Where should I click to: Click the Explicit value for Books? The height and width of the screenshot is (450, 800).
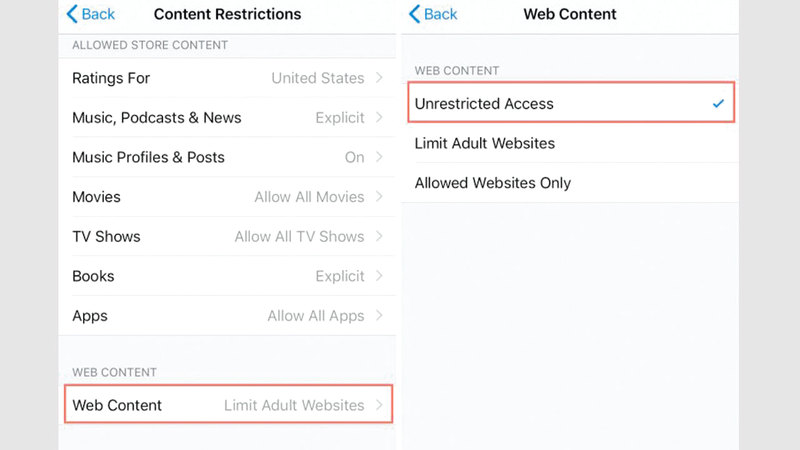340,276
